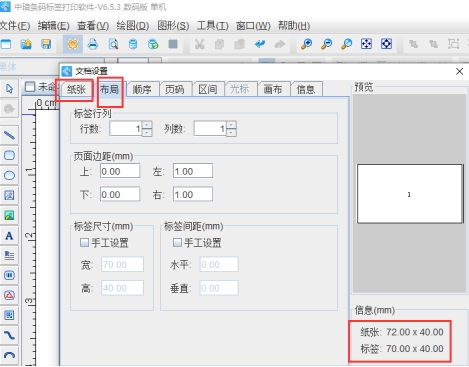Image resolution: width=469 pixels, height=367 pixels.
Task: Select the line drawing tool
Action: [x=9, y=135]
